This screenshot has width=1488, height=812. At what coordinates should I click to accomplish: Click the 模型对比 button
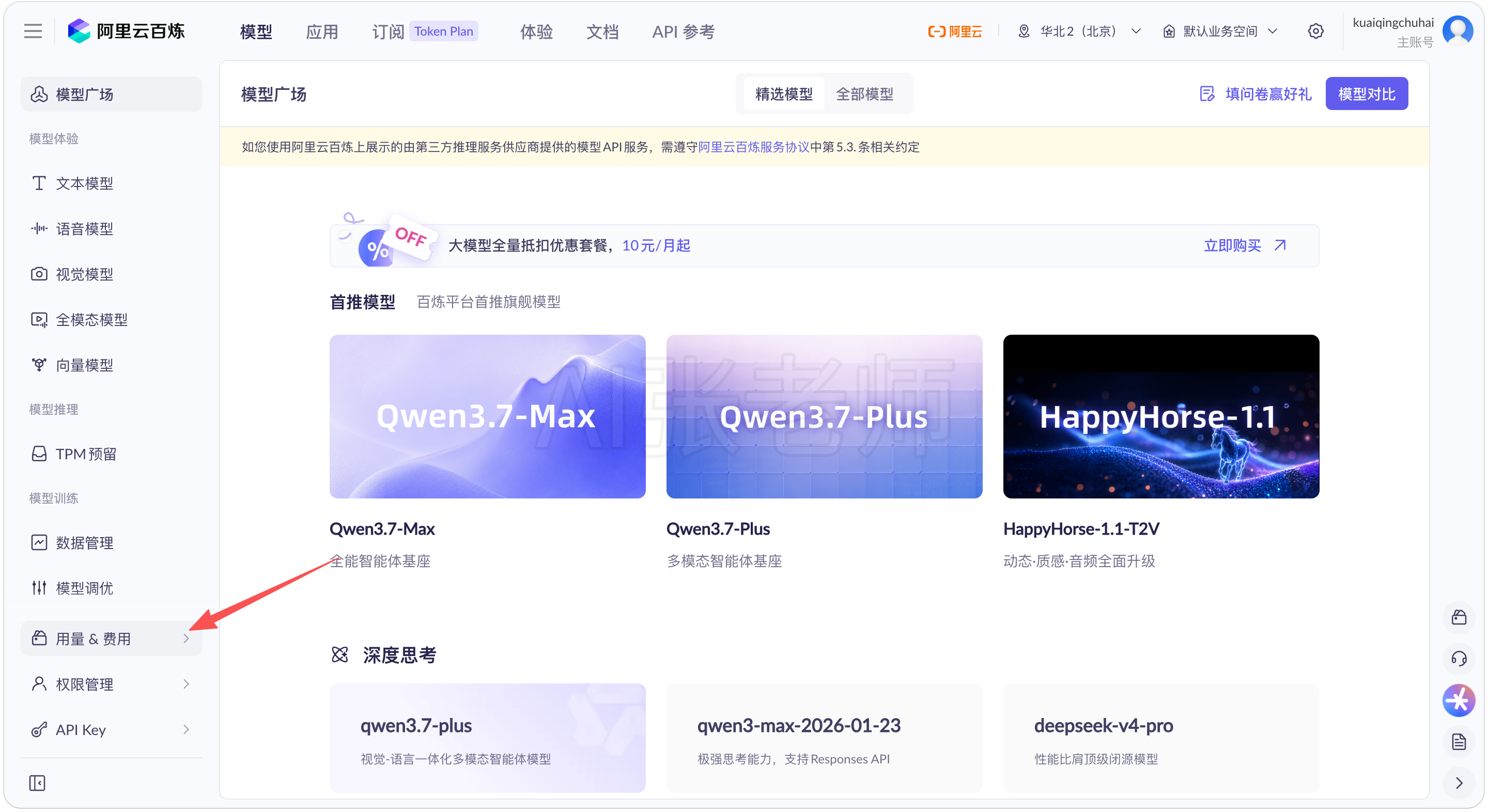[1367, 93]
